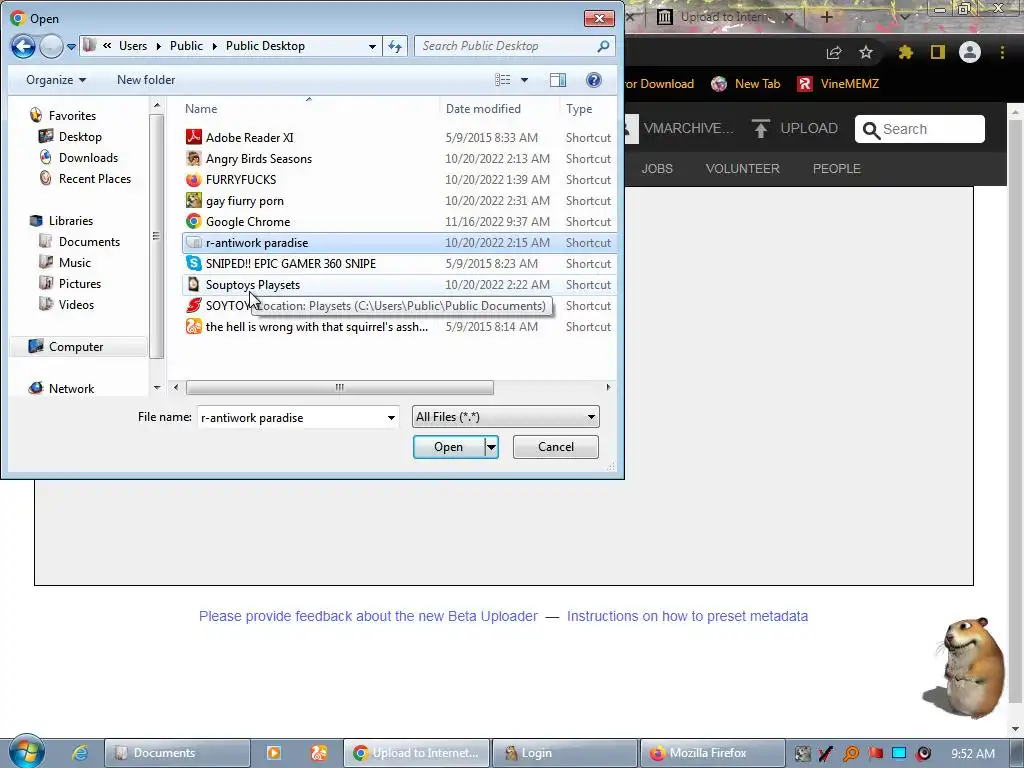Open PEOPLE tab on Internet Archive
Viewport: 1024px width, 768px height.
pos(837,168)
